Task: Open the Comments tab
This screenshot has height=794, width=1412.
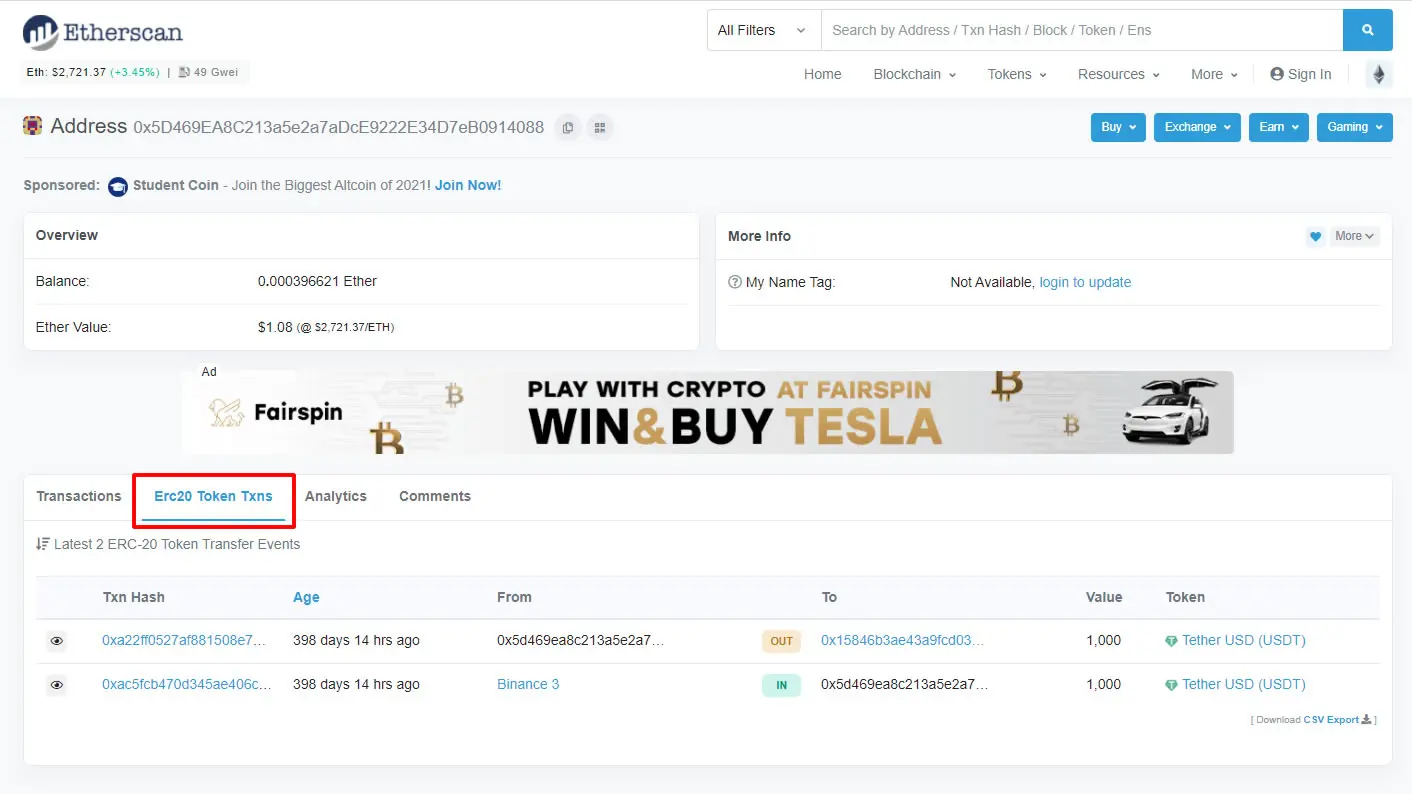Action: tap(435, 496)
